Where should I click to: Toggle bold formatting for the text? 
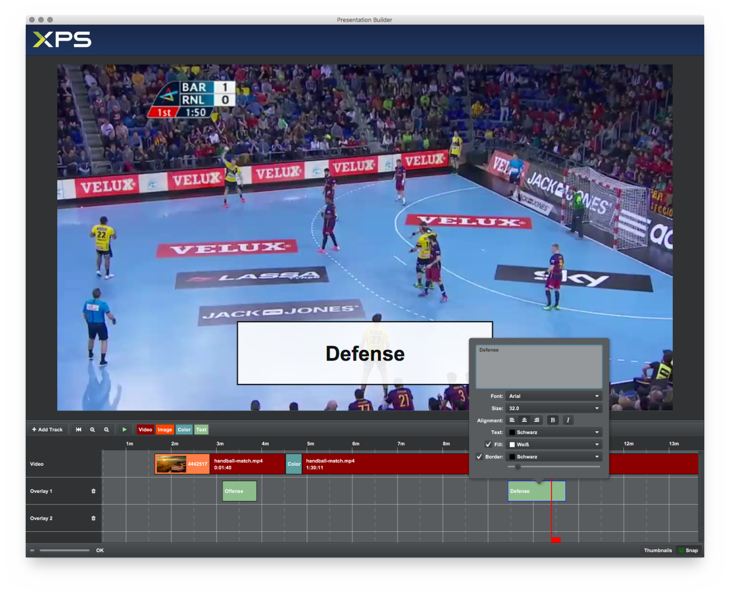[553, 420]
